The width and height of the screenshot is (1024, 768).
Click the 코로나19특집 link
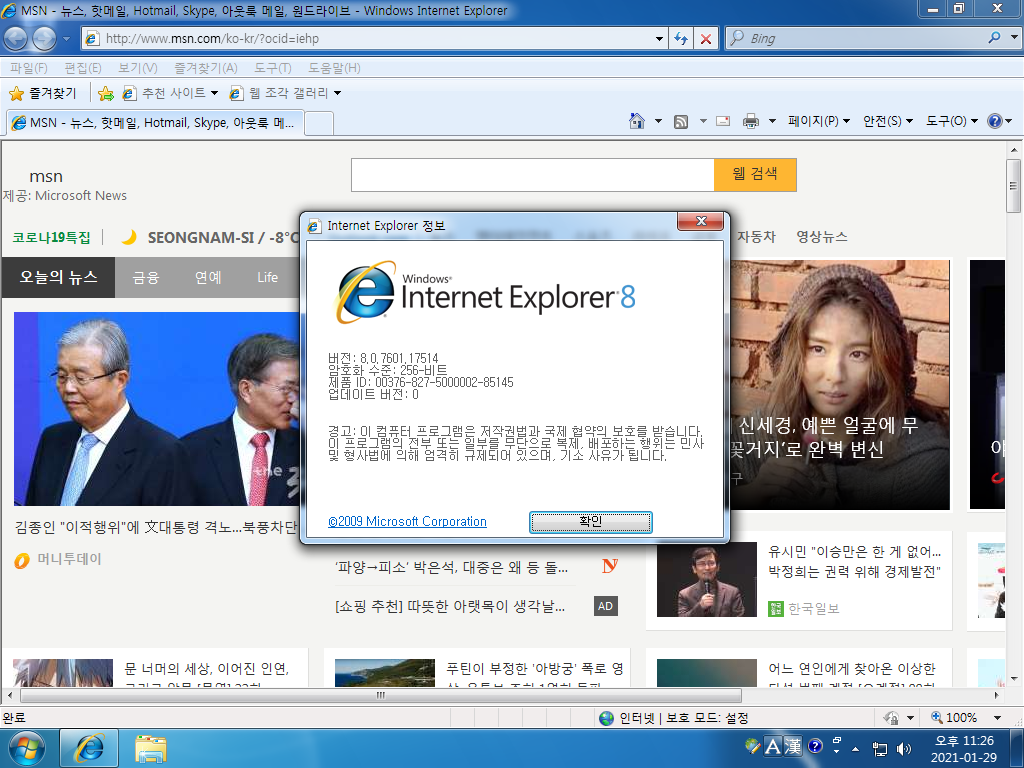[x=52, y=237]
